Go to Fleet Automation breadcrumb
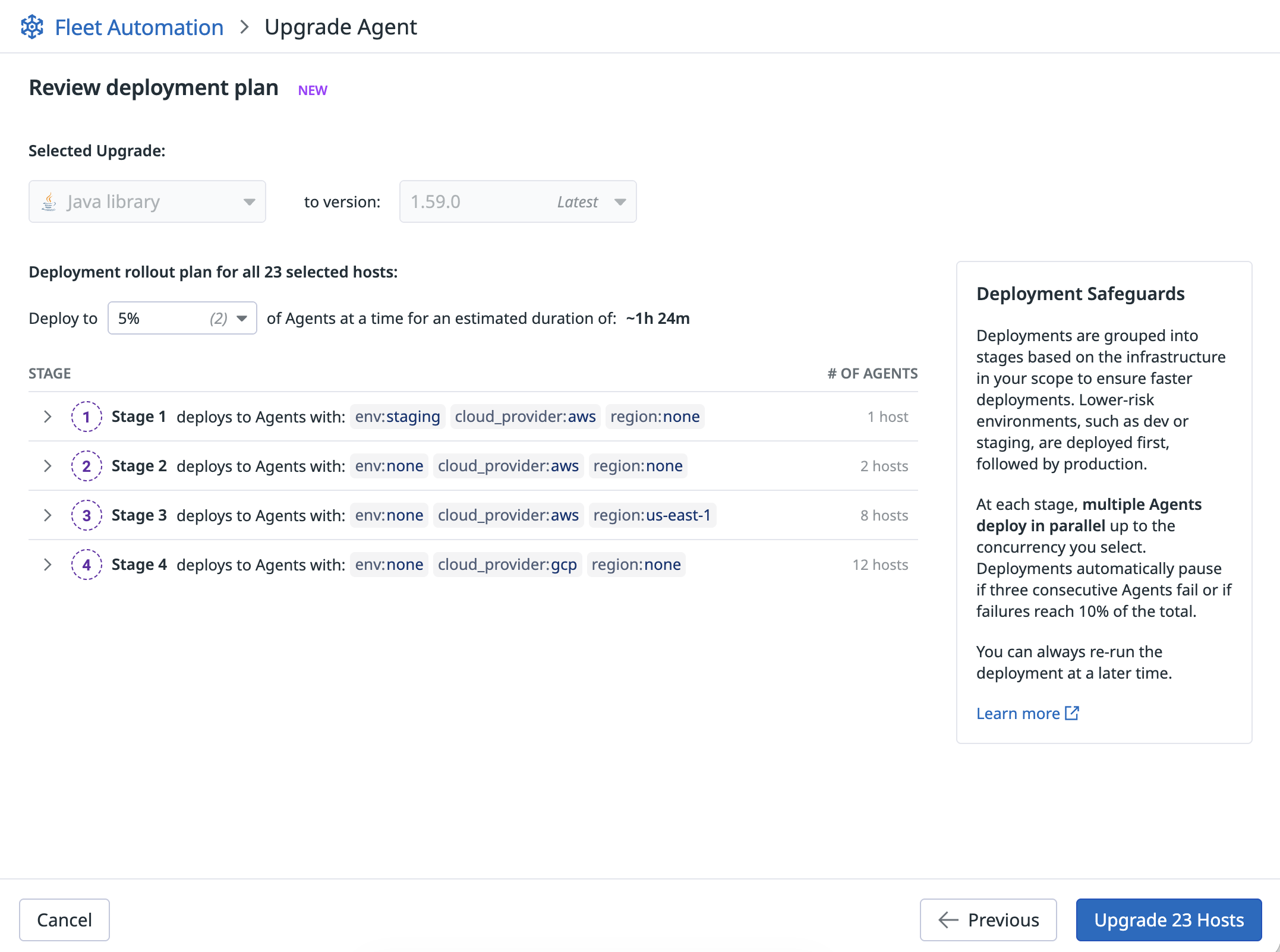This screenshot has width=1280, height=952. tap(139, 27)
